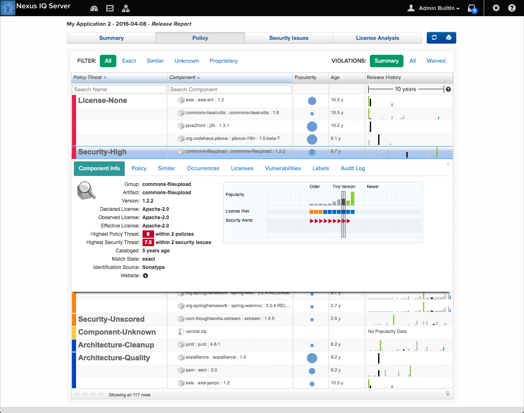Select the spring-webmvc 3.2.4 row
Screen dimensions: 524x413
point(262,306)
